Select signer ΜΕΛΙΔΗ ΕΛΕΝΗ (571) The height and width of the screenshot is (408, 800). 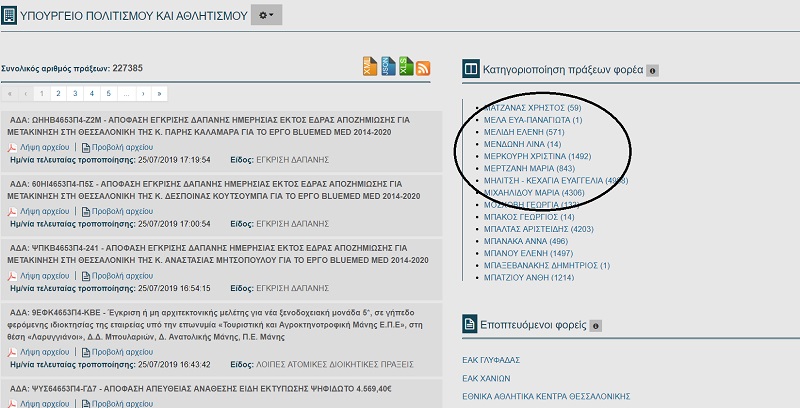pyautogui.click(x=524, y=132)
